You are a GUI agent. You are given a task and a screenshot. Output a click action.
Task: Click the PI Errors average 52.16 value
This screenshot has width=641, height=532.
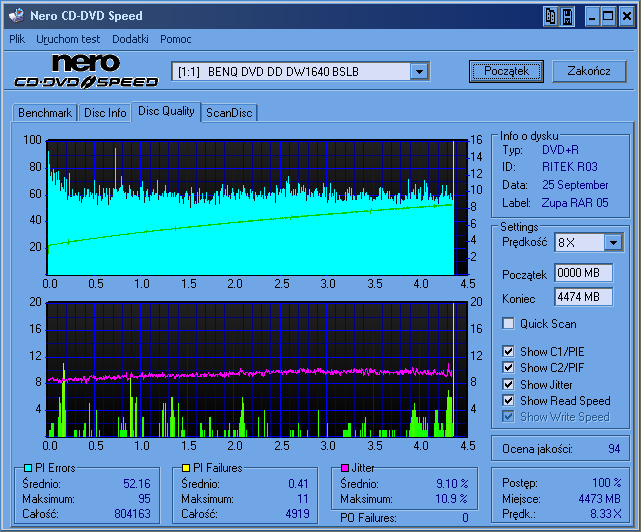[137, 484]
